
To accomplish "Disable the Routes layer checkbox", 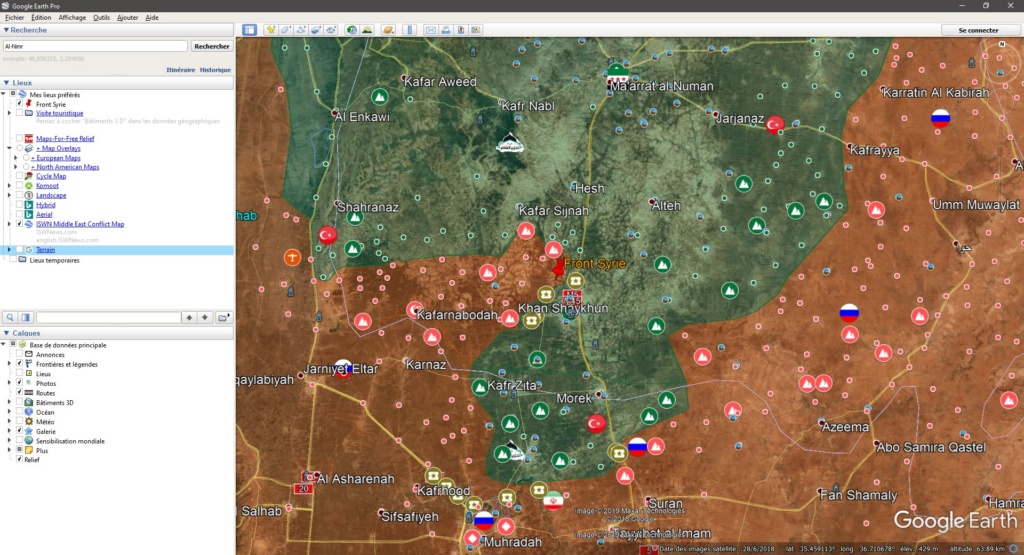I will tap(20, 393).
